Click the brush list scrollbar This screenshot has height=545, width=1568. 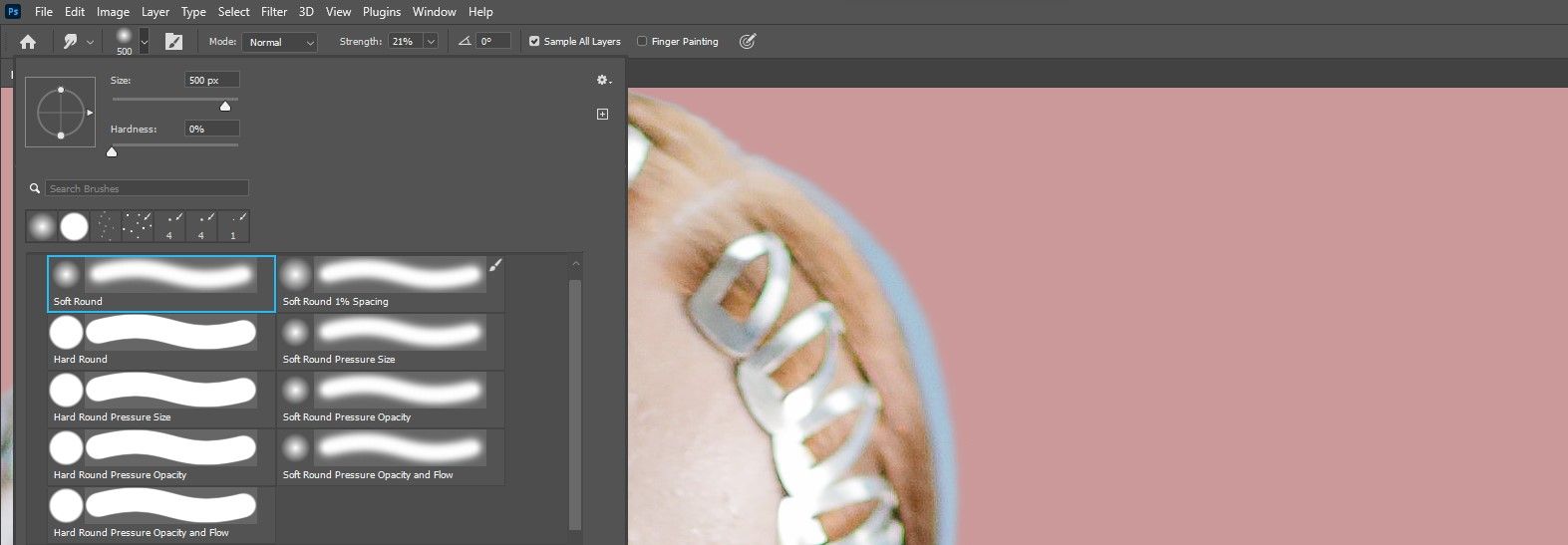574,405
